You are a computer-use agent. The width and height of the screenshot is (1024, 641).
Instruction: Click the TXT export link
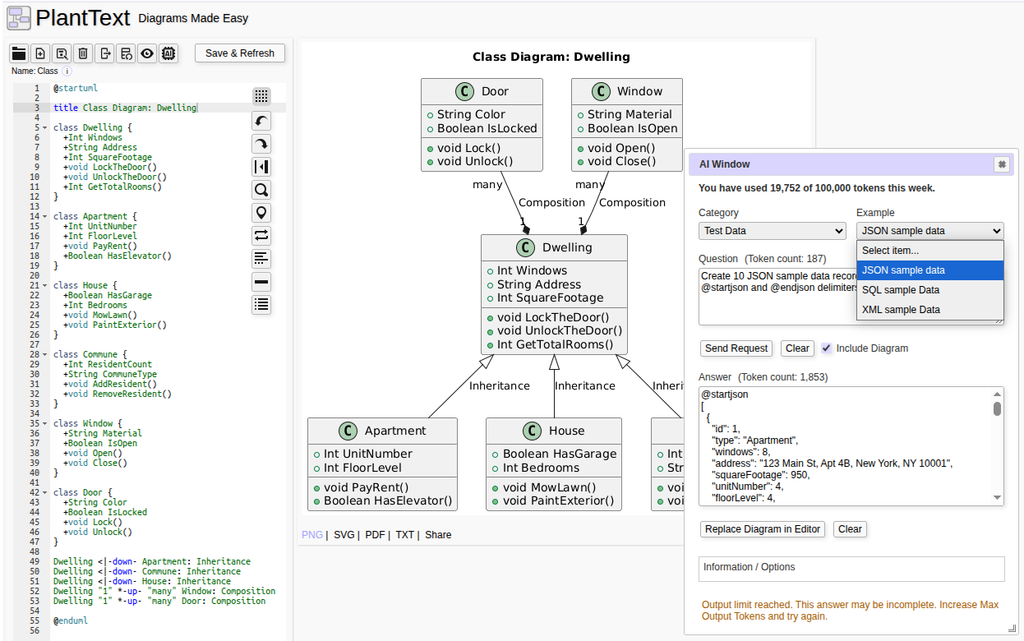click(405, 535)
